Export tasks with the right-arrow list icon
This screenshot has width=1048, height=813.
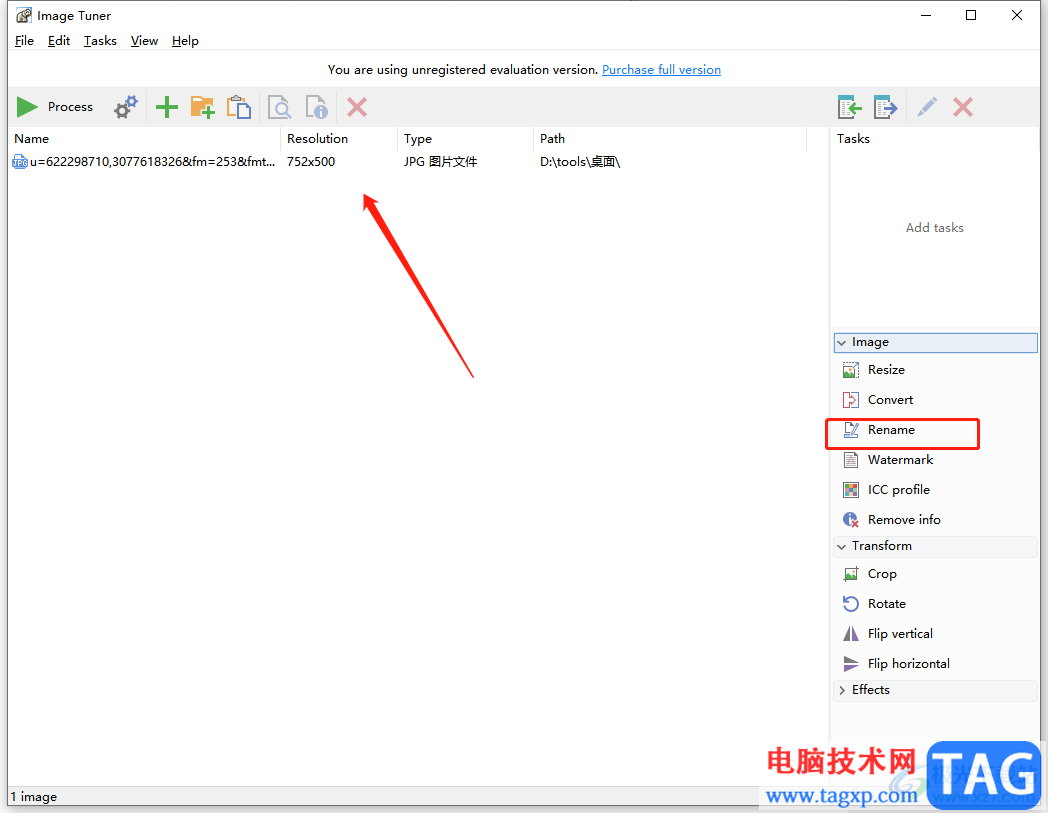tap(886, 107)
